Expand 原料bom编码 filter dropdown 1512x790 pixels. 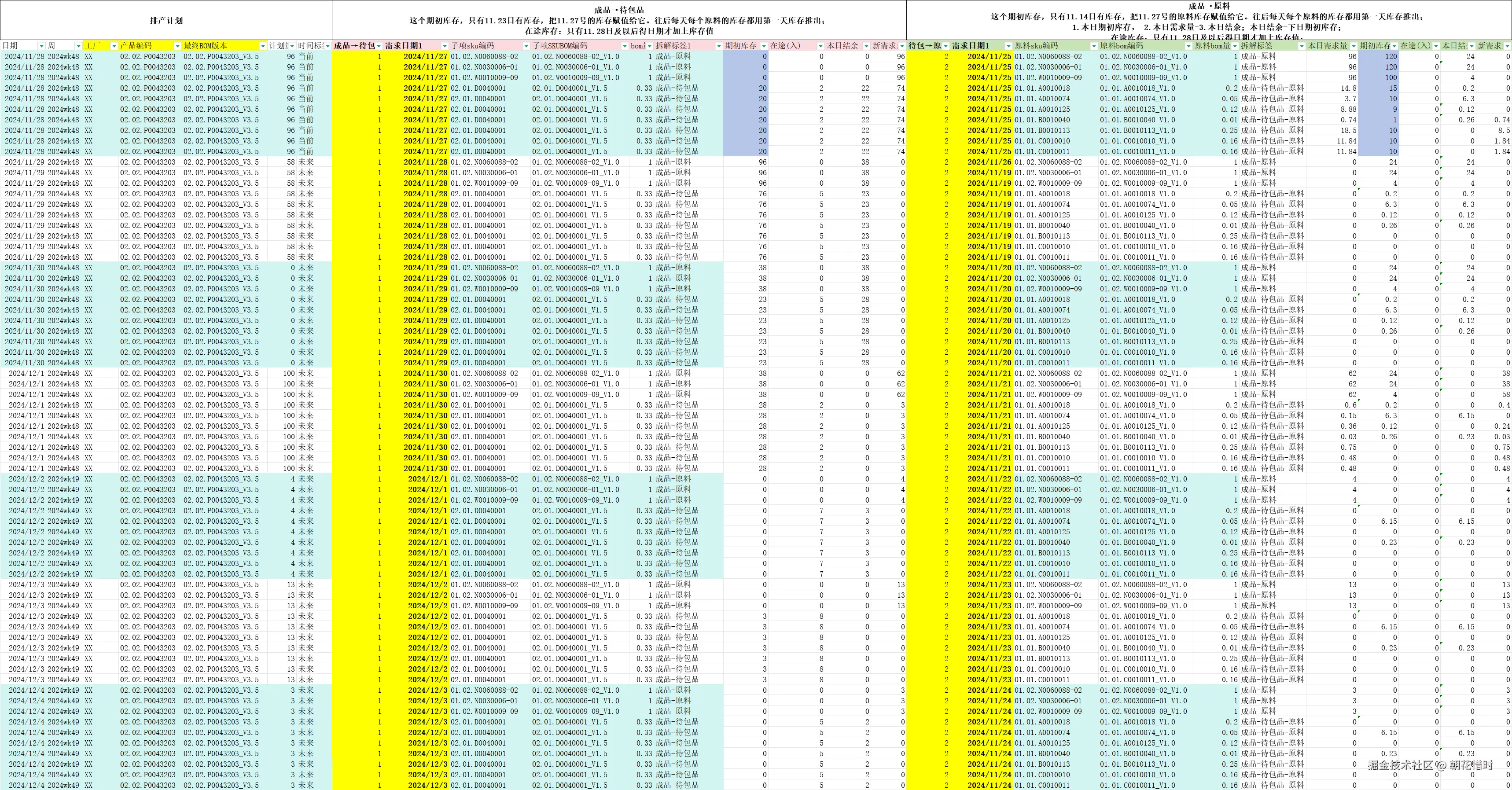coord(1189,46)
